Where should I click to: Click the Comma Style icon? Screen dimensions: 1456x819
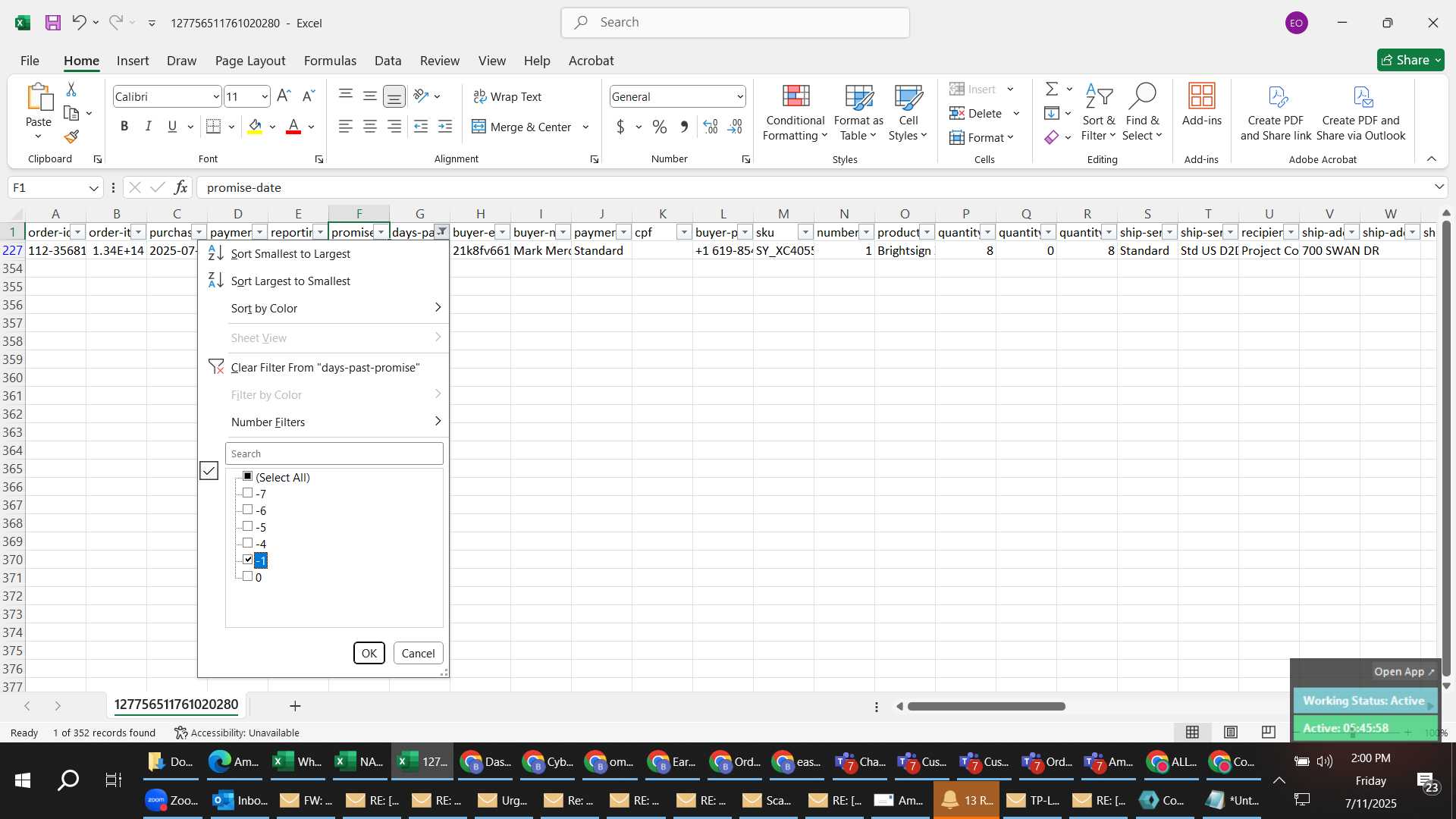point(684,127)
